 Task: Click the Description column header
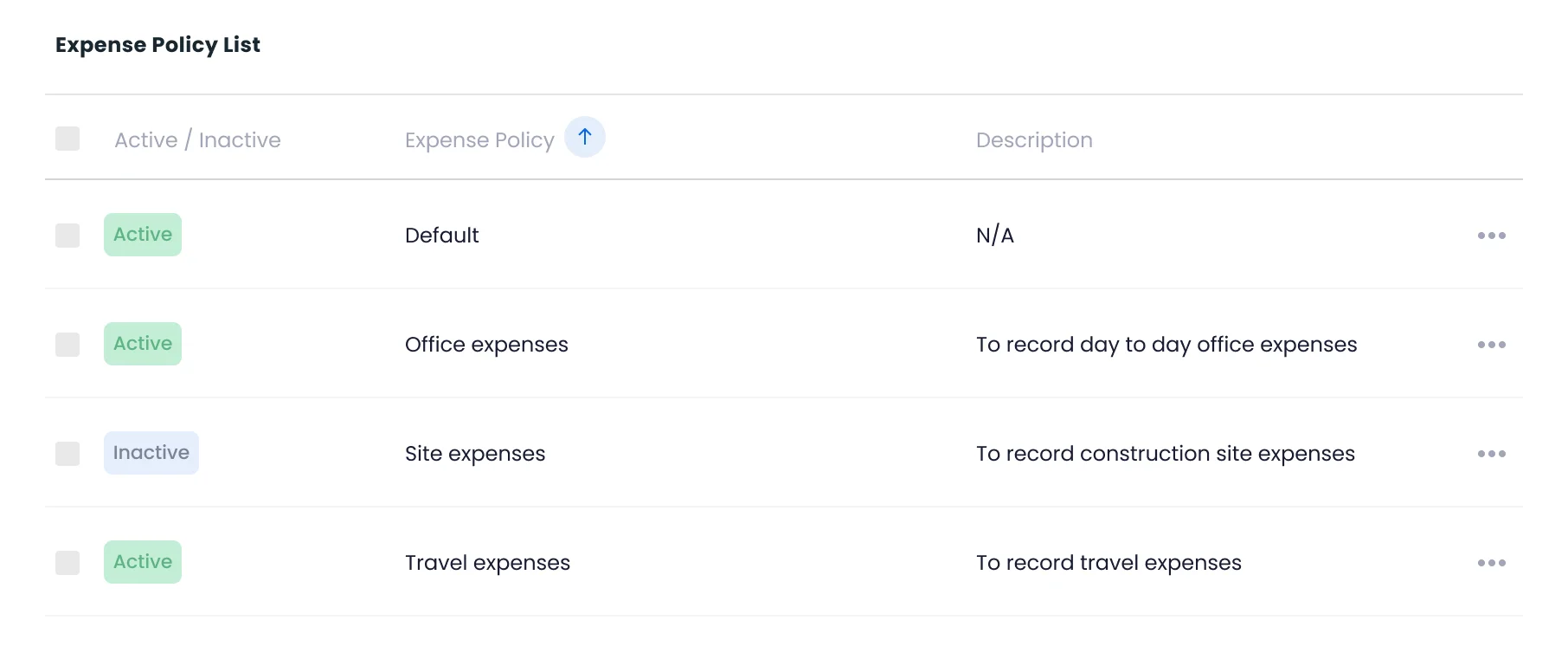(x=1034, y=140)
